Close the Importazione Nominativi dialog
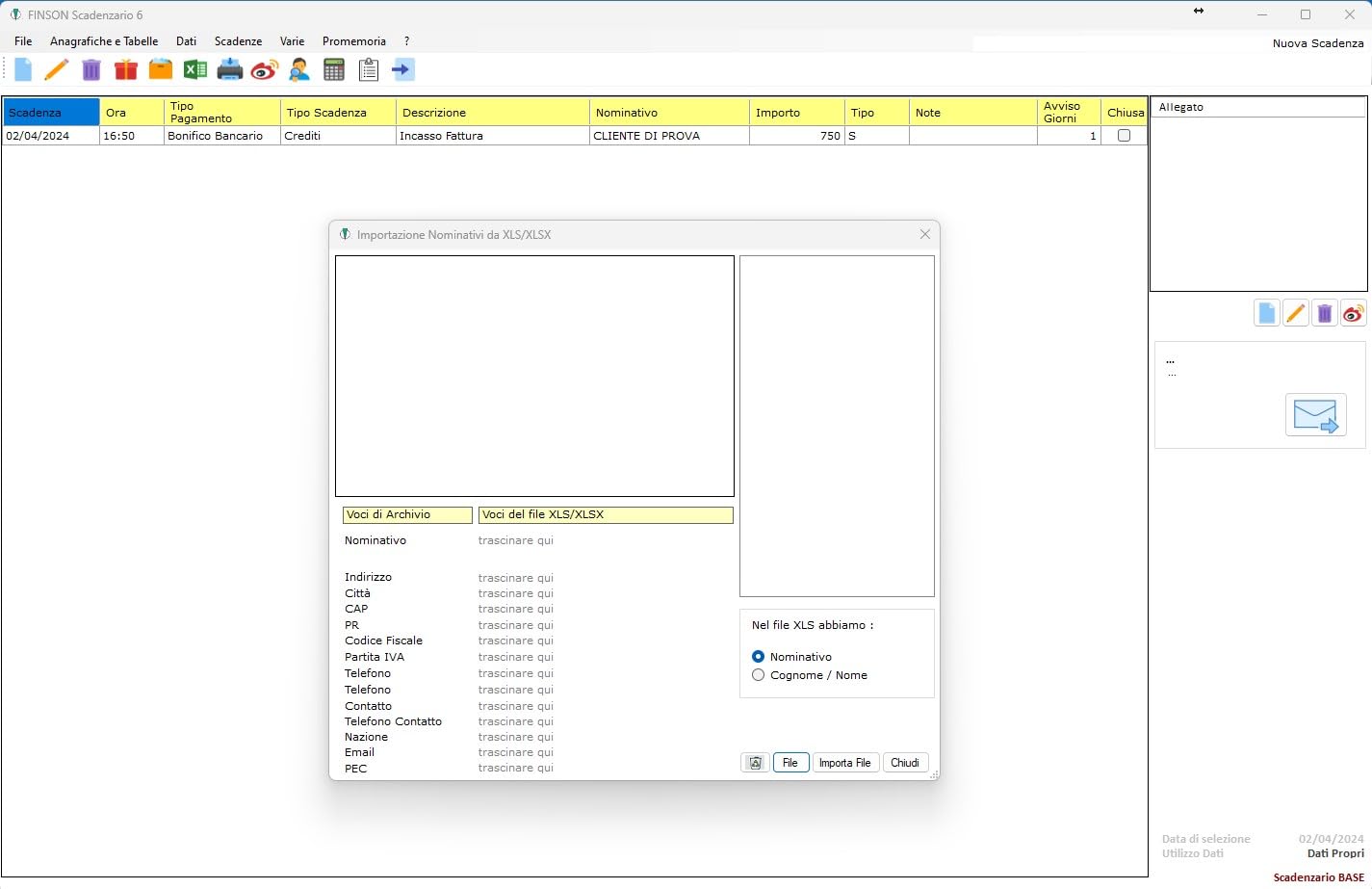This screenshot has height=889, width=1372. point(925,234)
